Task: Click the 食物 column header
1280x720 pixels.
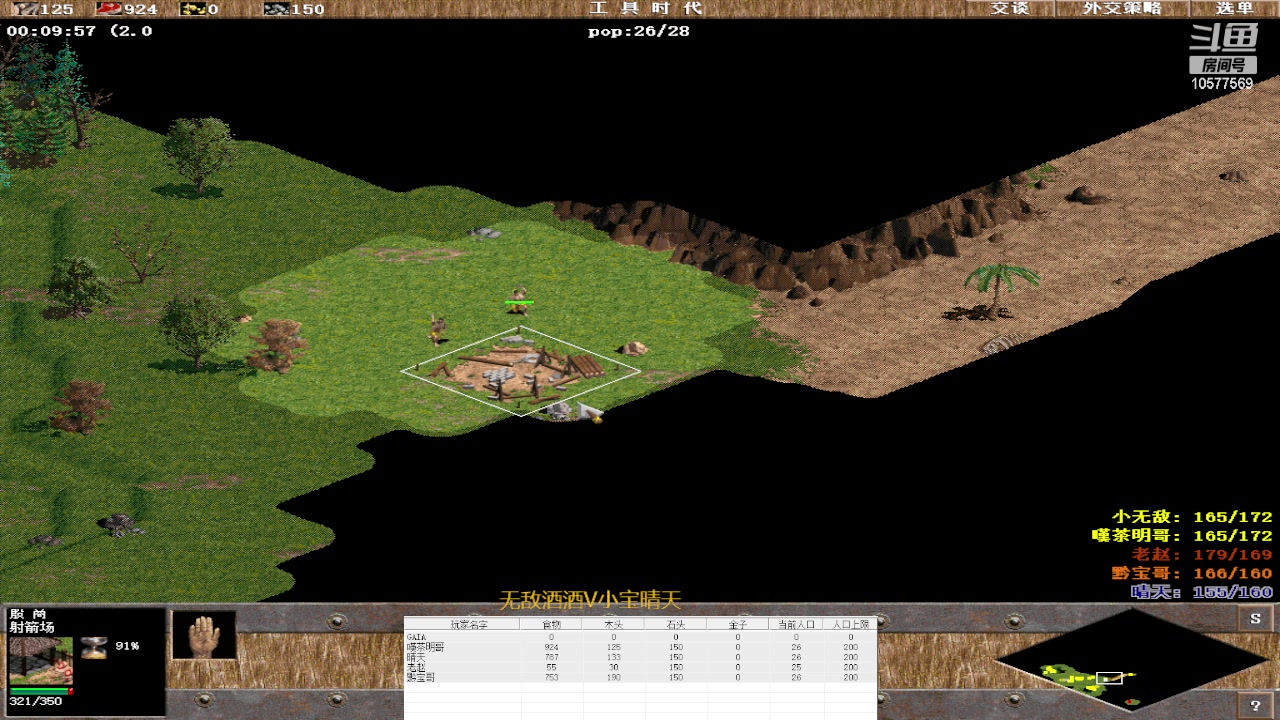Action: pos(551,624)
